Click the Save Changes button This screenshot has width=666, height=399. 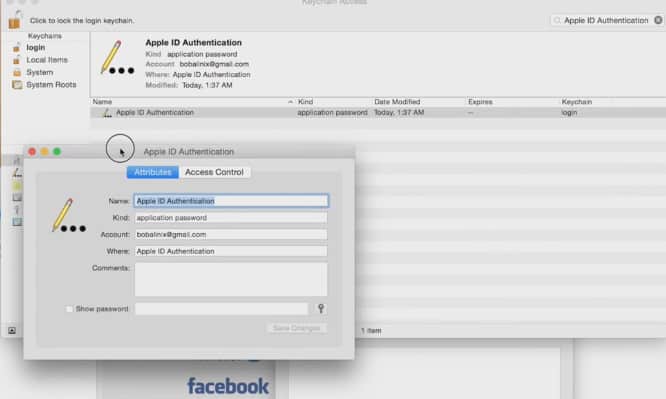(296, 328)
